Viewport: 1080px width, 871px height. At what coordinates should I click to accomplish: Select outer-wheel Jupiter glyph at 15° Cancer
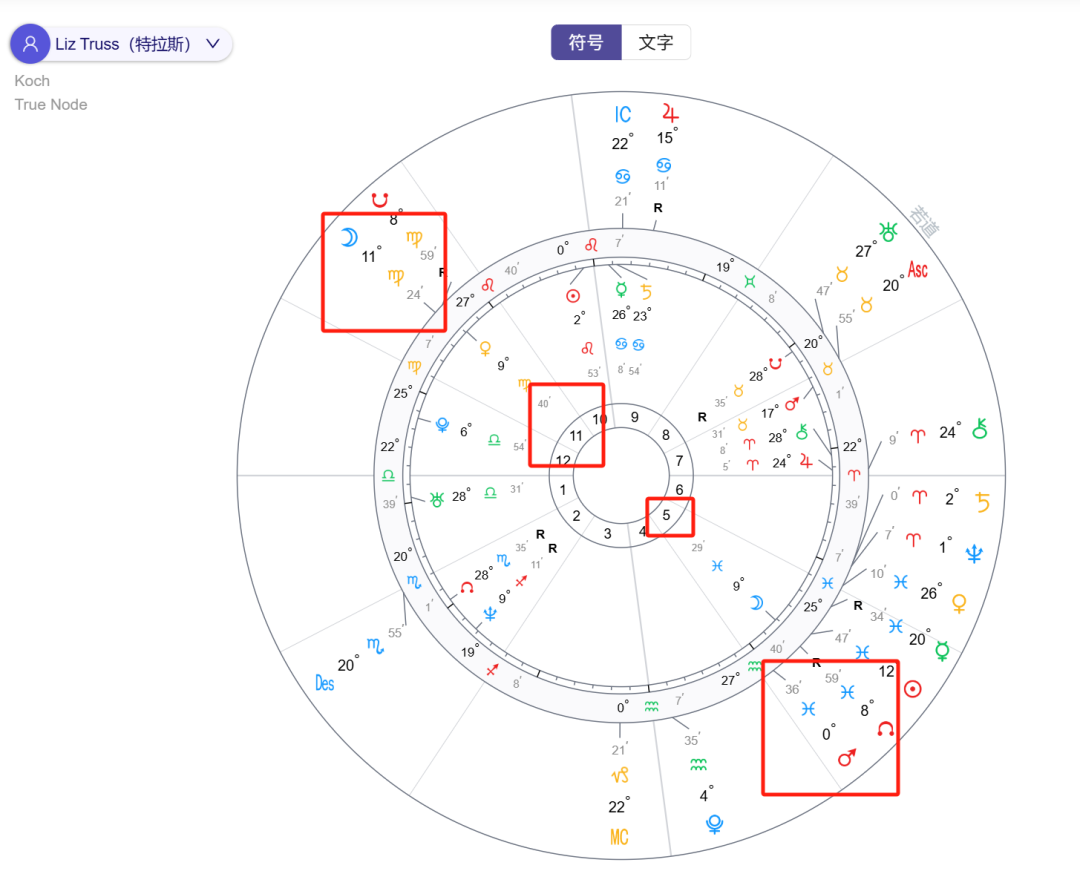coord(670,112)
